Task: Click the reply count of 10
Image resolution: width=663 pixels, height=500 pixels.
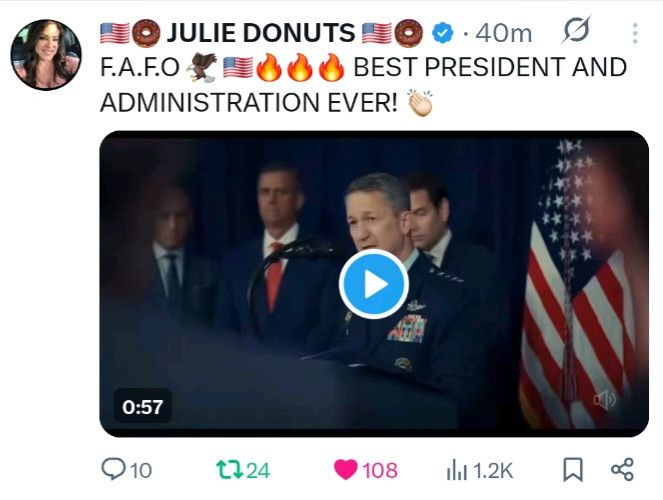Action: [x=141, y=470]
